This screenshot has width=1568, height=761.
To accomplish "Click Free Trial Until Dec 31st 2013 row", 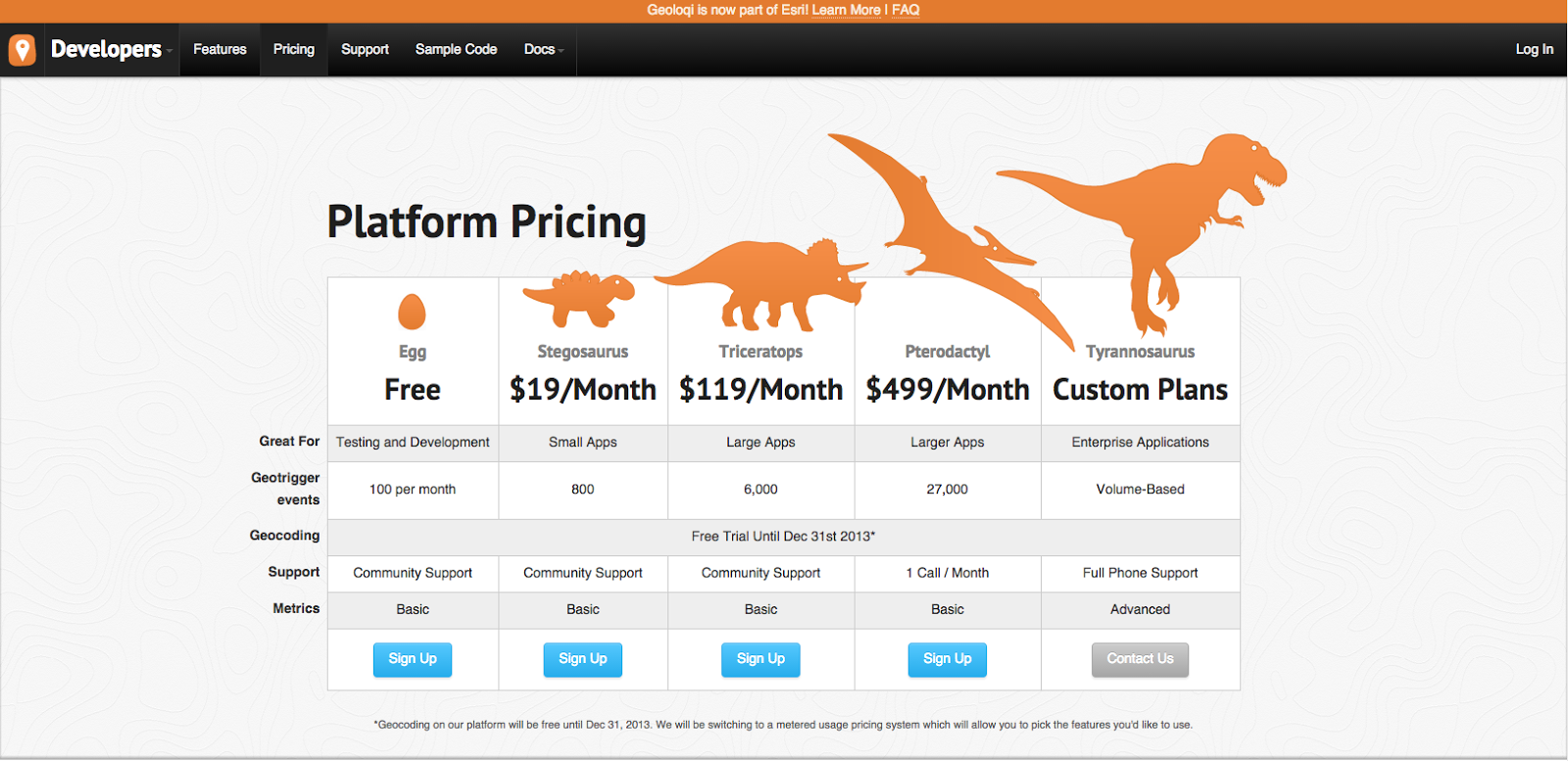I will (784, 537).
